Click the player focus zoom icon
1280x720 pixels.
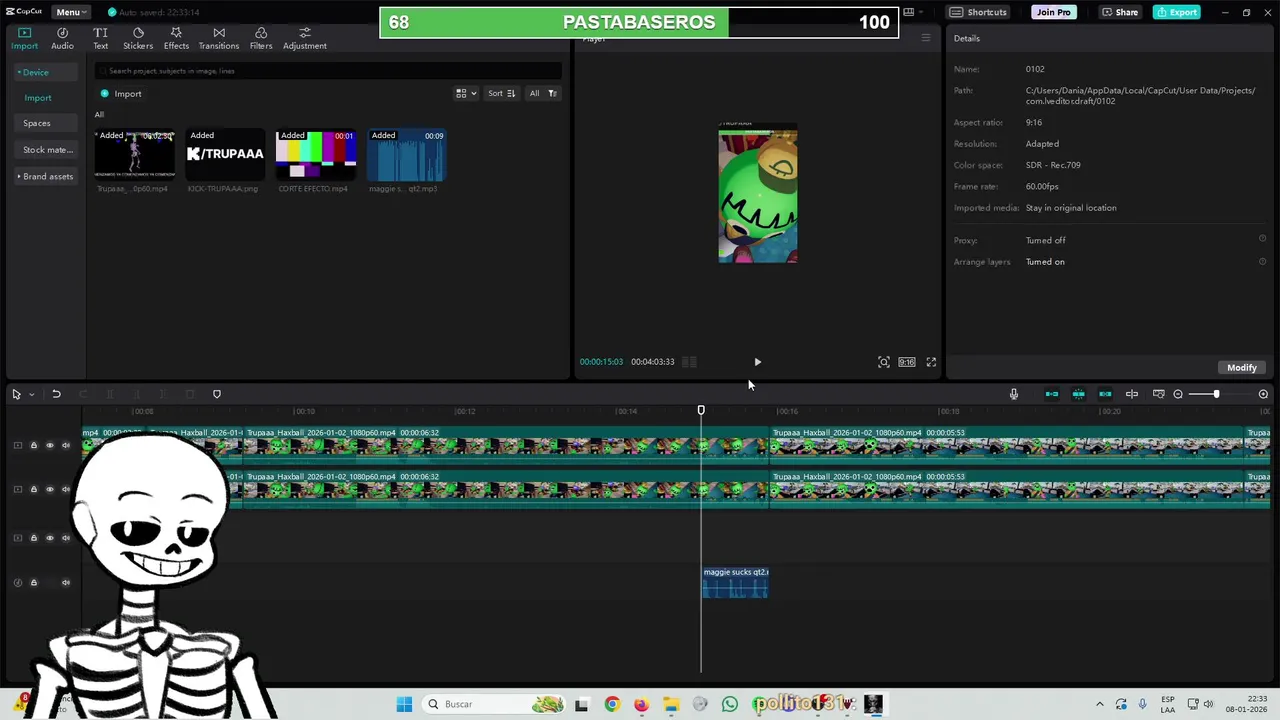pyautogui.click(x=884, y=362)
